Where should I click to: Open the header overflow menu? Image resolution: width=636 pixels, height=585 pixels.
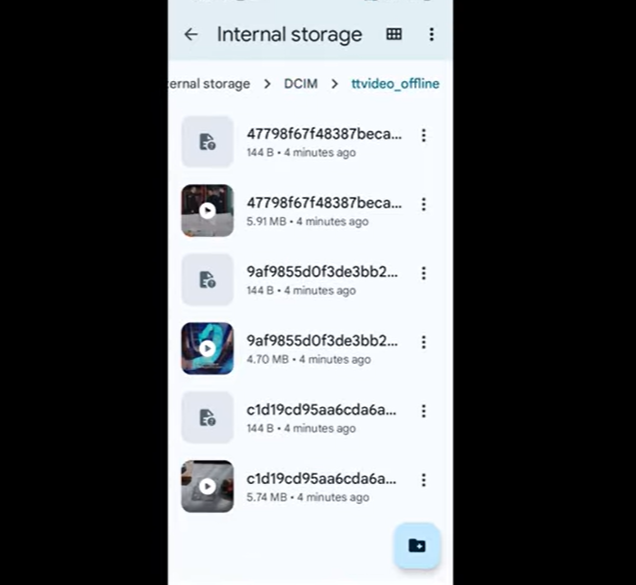point(432,34)
